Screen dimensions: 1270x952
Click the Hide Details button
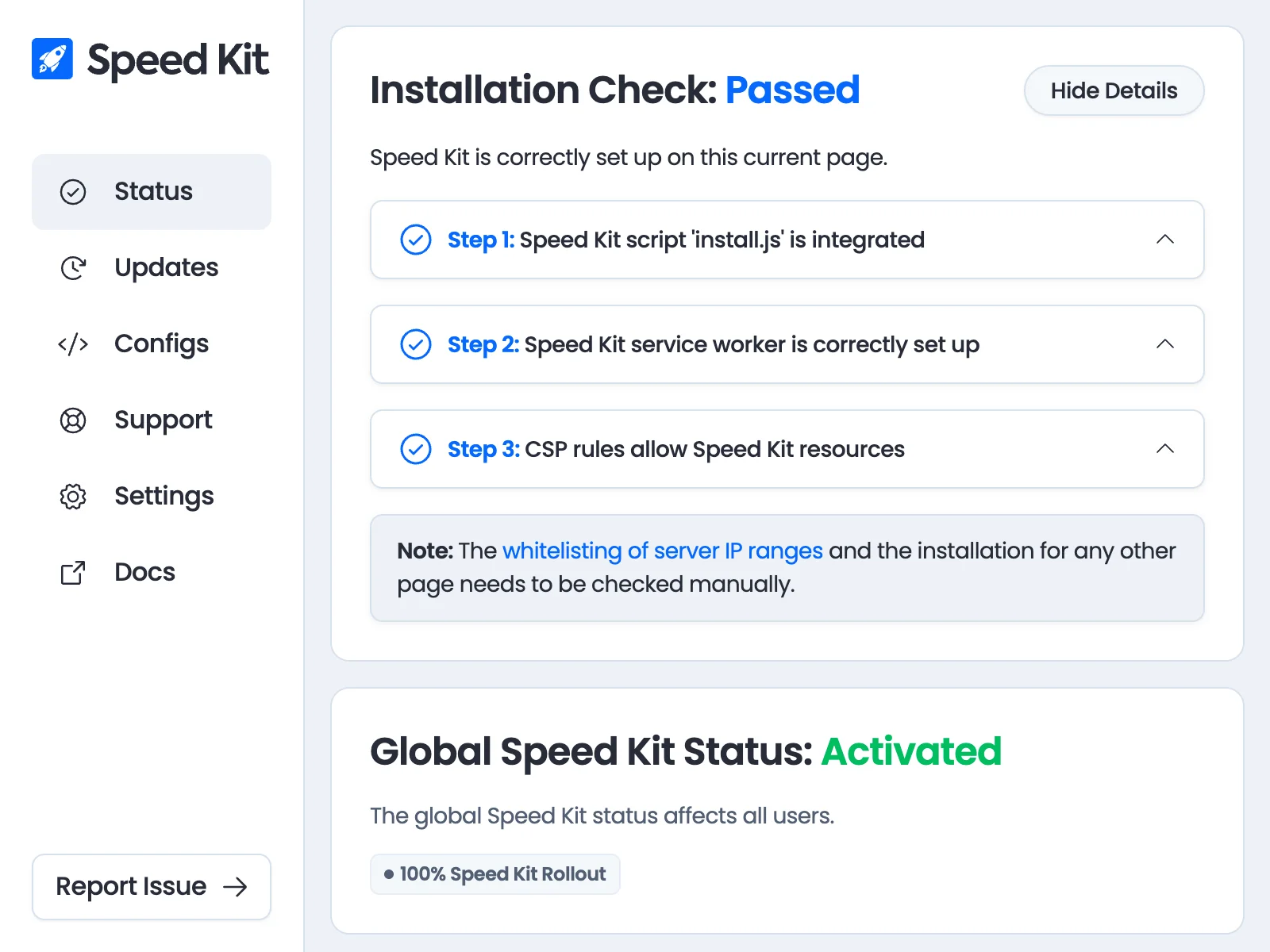click(x=1114, y=90)
